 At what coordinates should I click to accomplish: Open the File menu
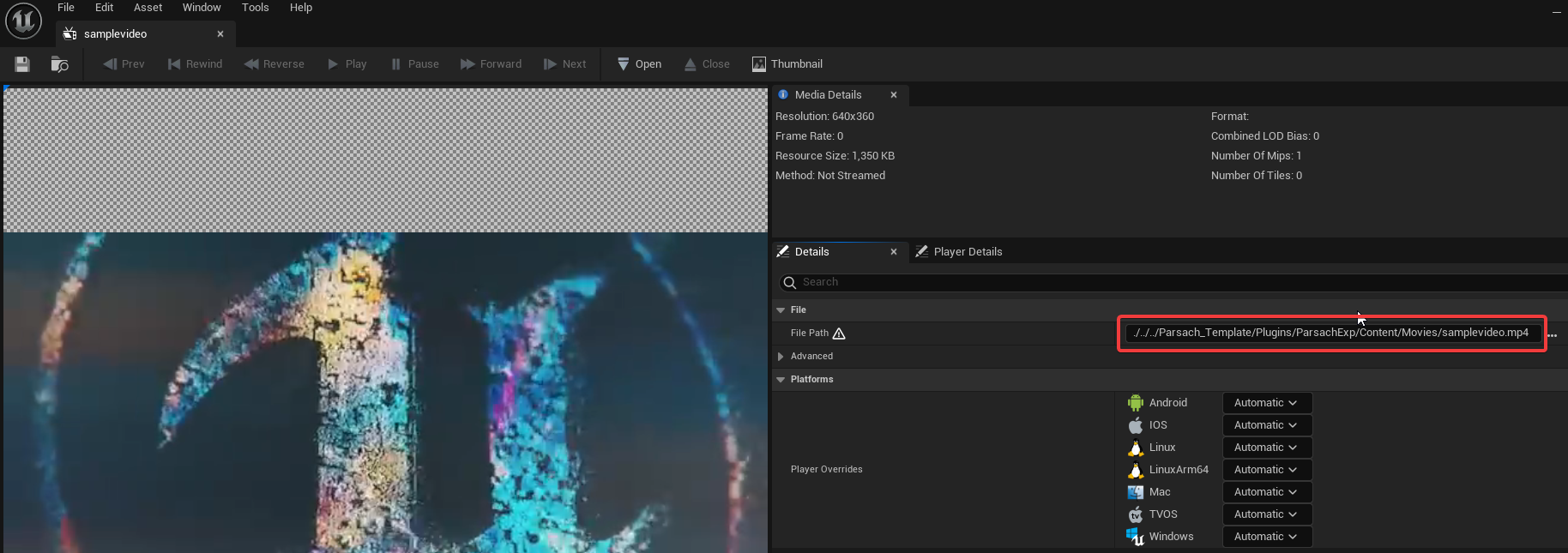point(66,8)
